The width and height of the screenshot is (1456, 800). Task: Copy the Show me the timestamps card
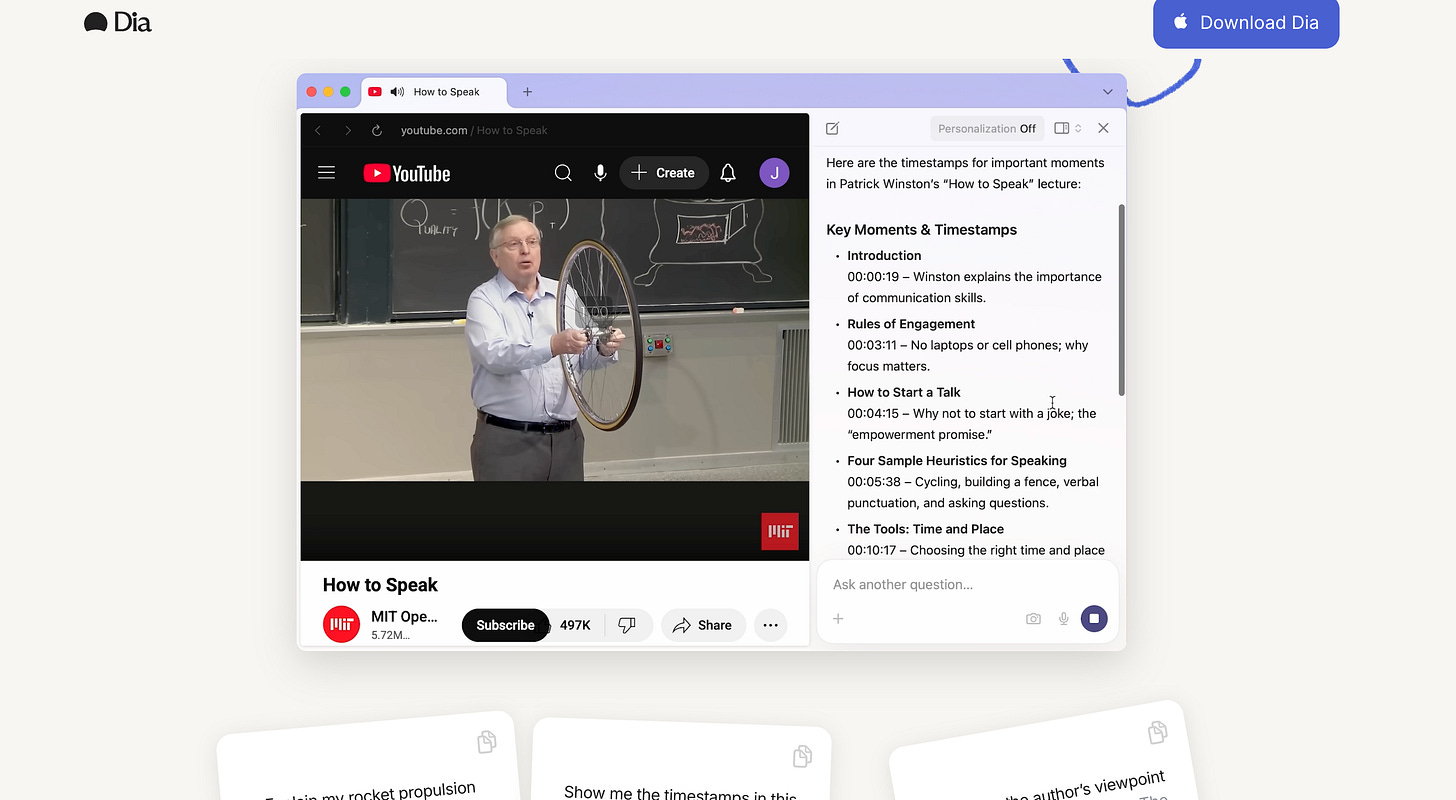pyautogui.click(x=802, y=756)
